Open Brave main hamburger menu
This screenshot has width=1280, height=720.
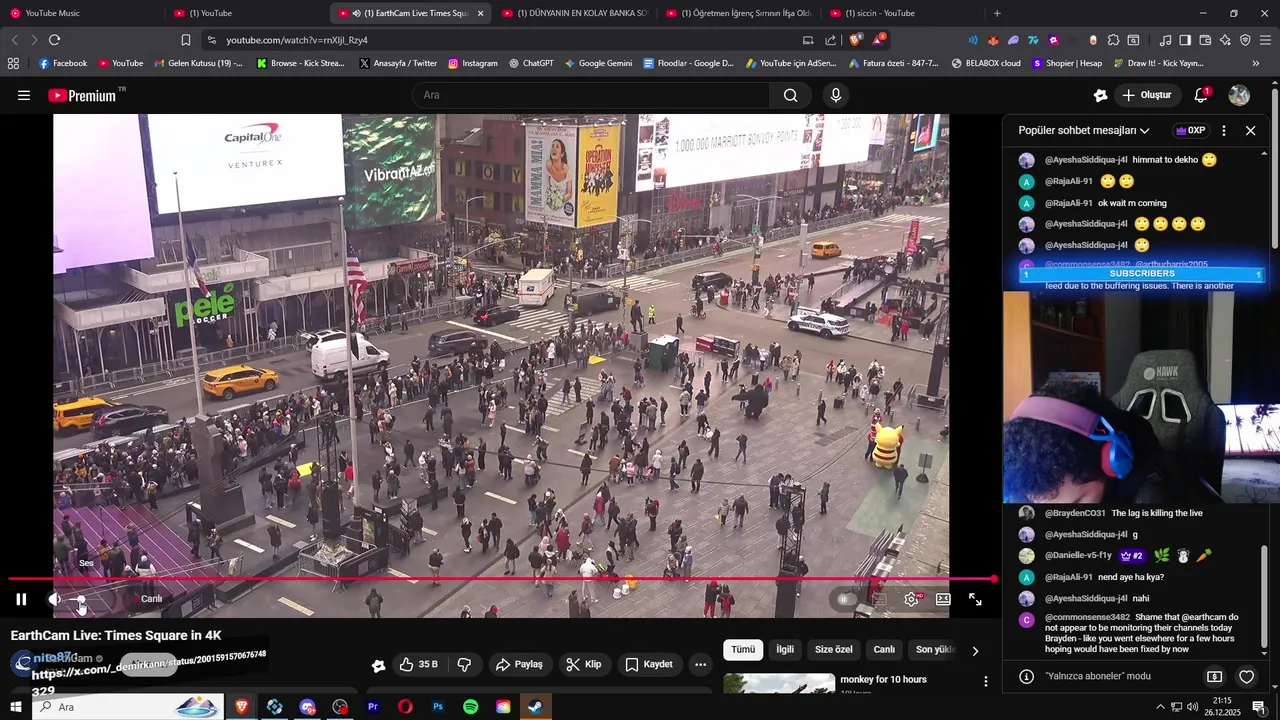pos(1265,40)
